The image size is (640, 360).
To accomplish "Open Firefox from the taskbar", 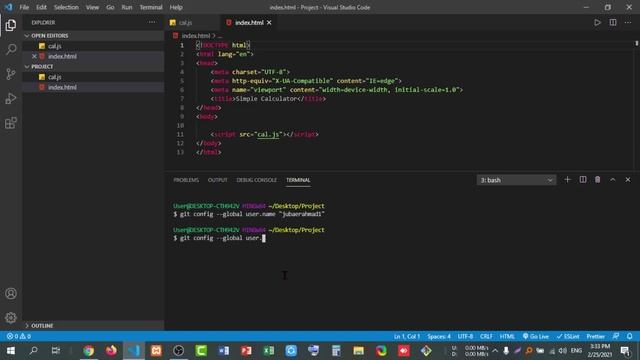I will coord(111,351).
